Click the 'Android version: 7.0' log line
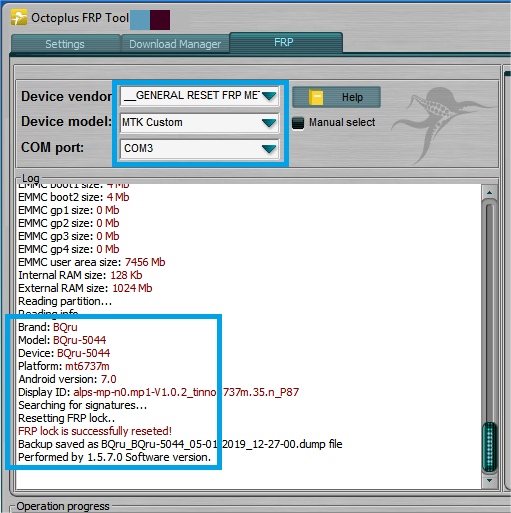This screenshot has height=513, width=511. tap(67, 379)
